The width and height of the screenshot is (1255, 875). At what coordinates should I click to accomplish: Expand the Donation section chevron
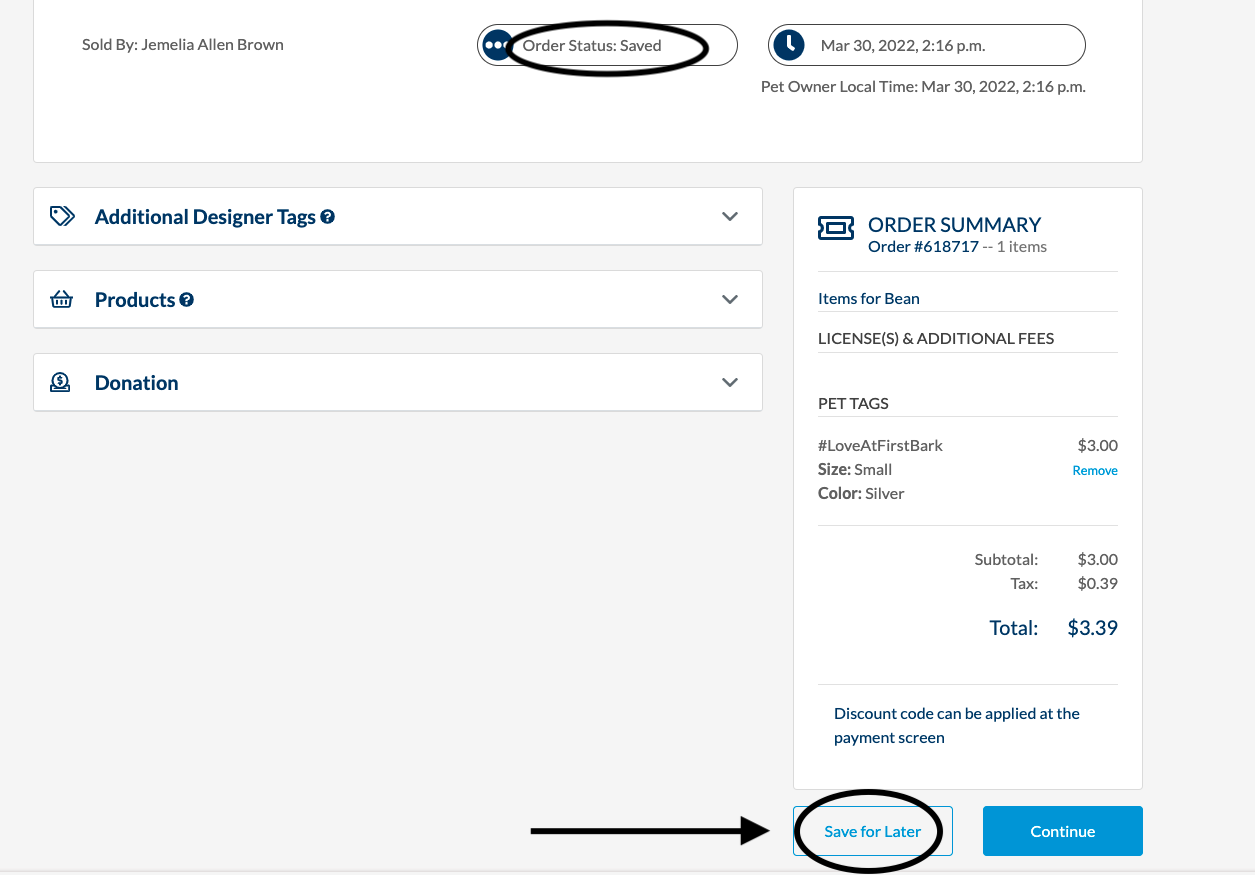(x=730, y=382)
